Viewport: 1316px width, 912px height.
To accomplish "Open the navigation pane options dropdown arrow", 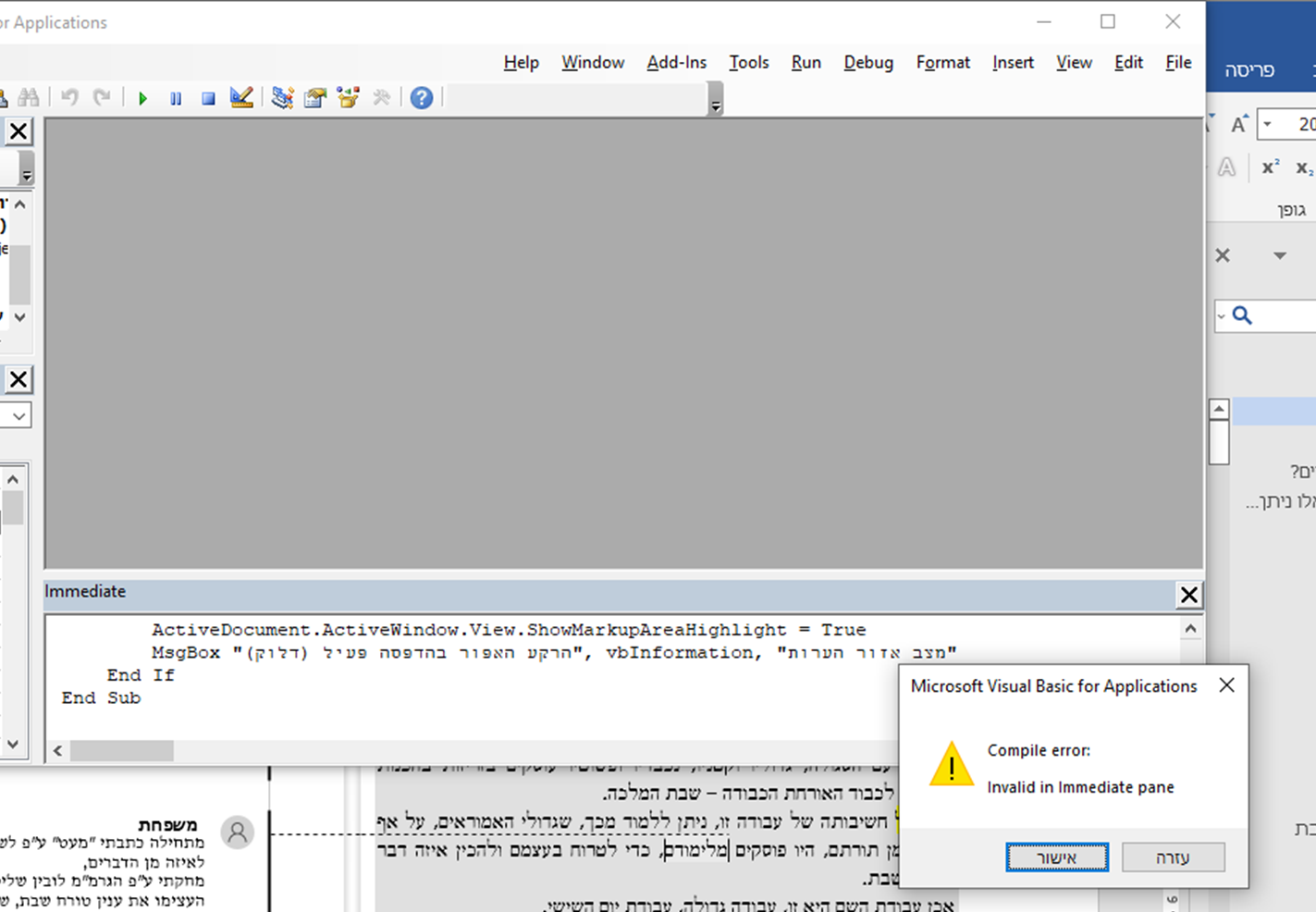I will 1280,255.
